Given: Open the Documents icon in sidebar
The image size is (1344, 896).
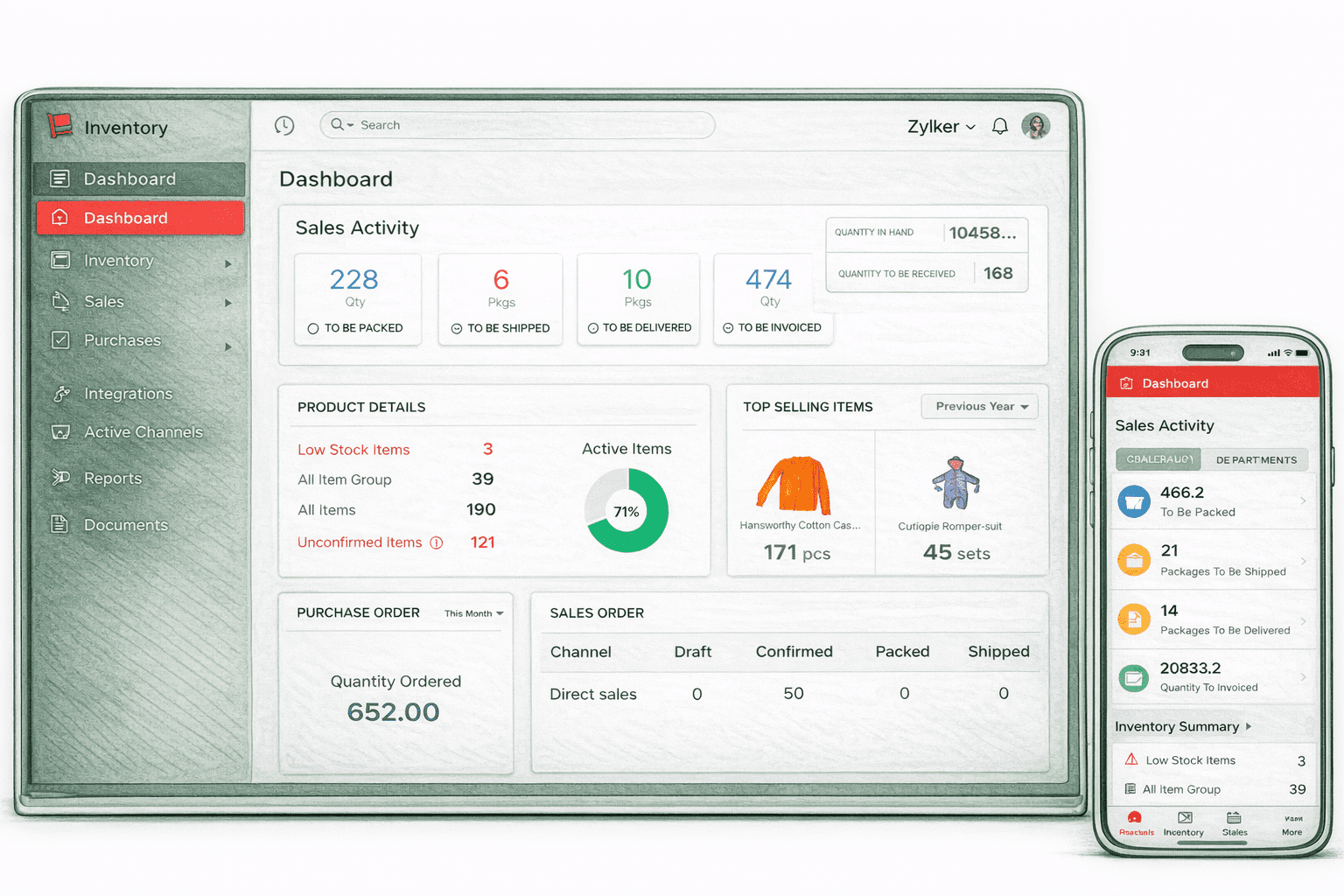Looking at the screenshot, I should 60,524.
